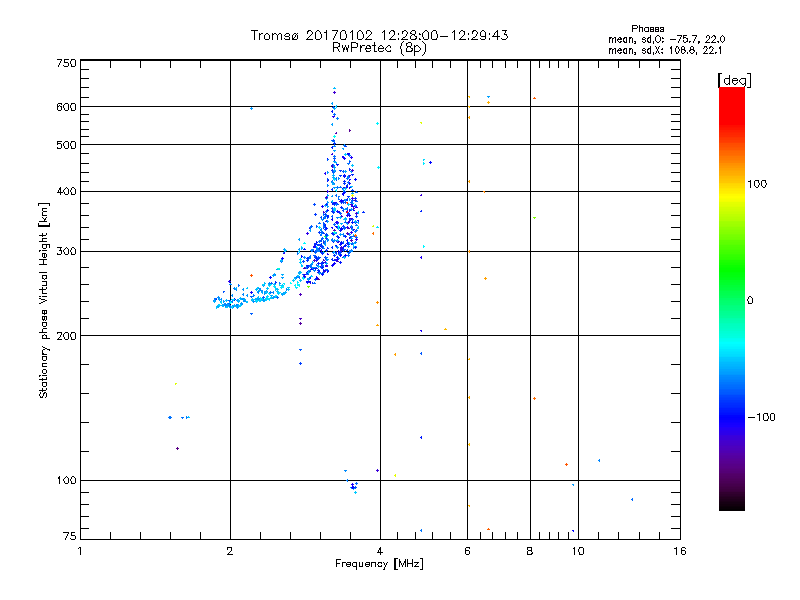
Task: Click the 200 tick label on the height axis
Action: 66,336
